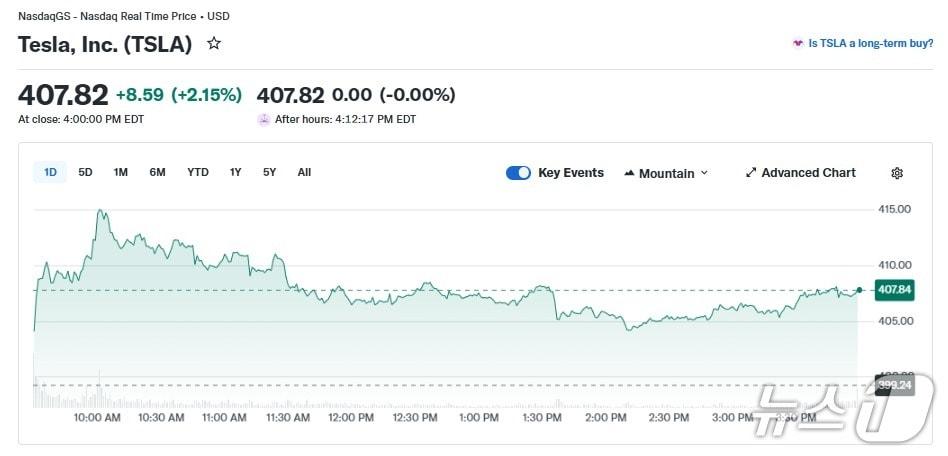Click the Mountain chart type icon
This screenshot has height=456, width=948.
coord(629,173)
